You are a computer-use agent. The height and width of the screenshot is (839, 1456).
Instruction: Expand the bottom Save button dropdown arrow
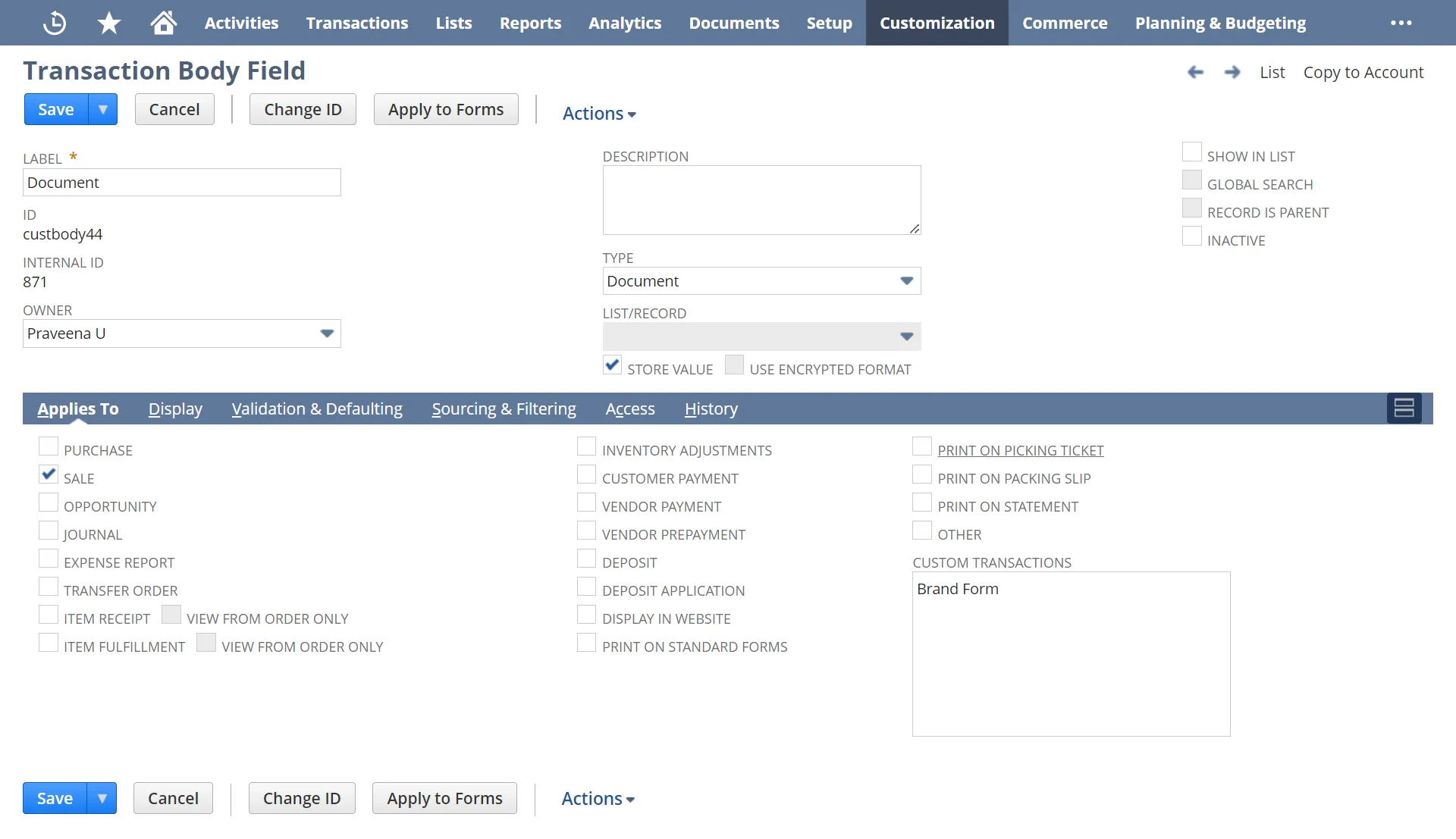point(102,798)
